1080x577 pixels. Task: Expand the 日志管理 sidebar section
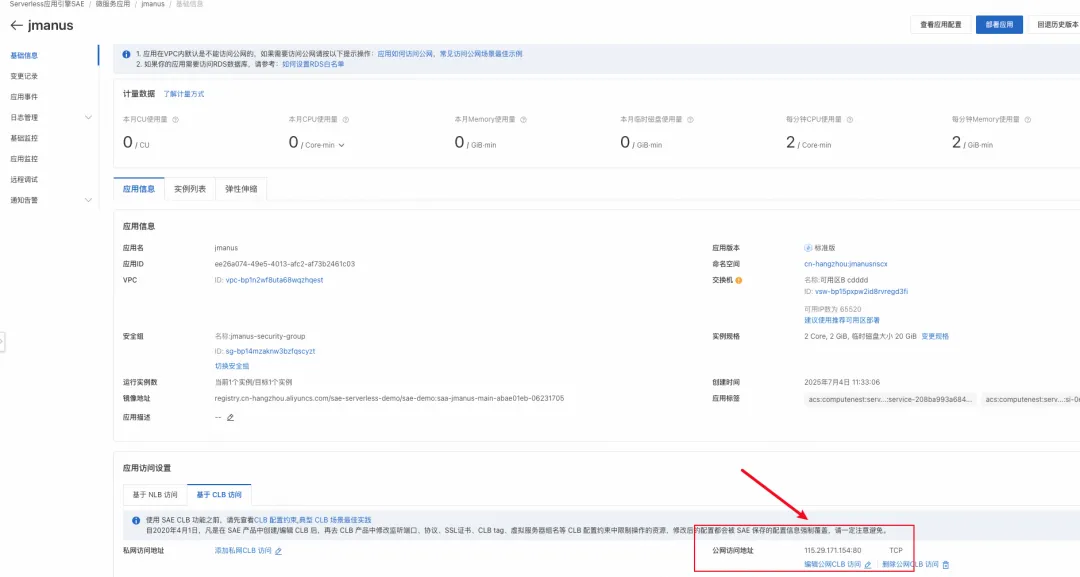[89, 118]
